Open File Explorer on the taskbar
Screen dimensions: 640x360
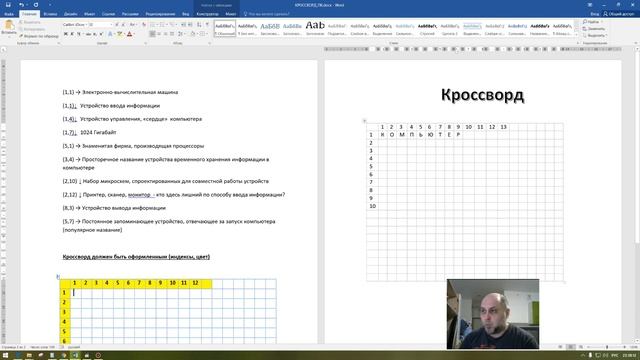coord(29,356)
